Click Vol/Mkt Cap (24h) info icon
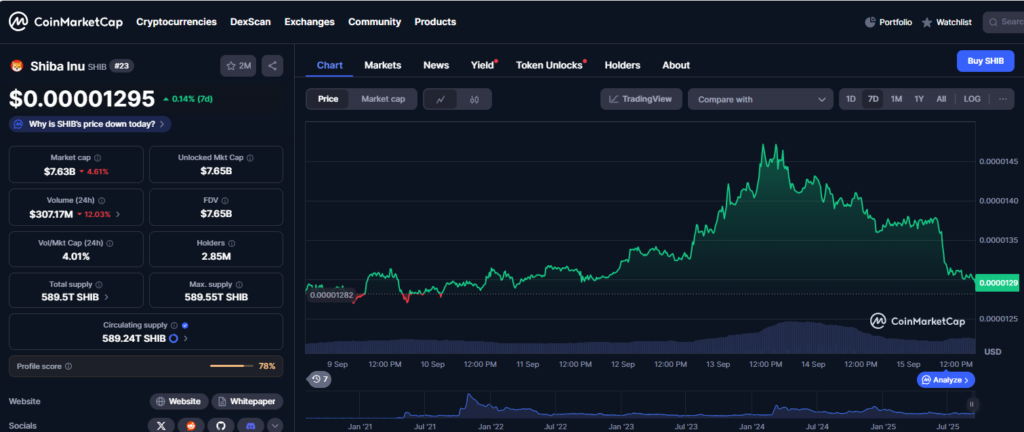 (x=110, y=243)
